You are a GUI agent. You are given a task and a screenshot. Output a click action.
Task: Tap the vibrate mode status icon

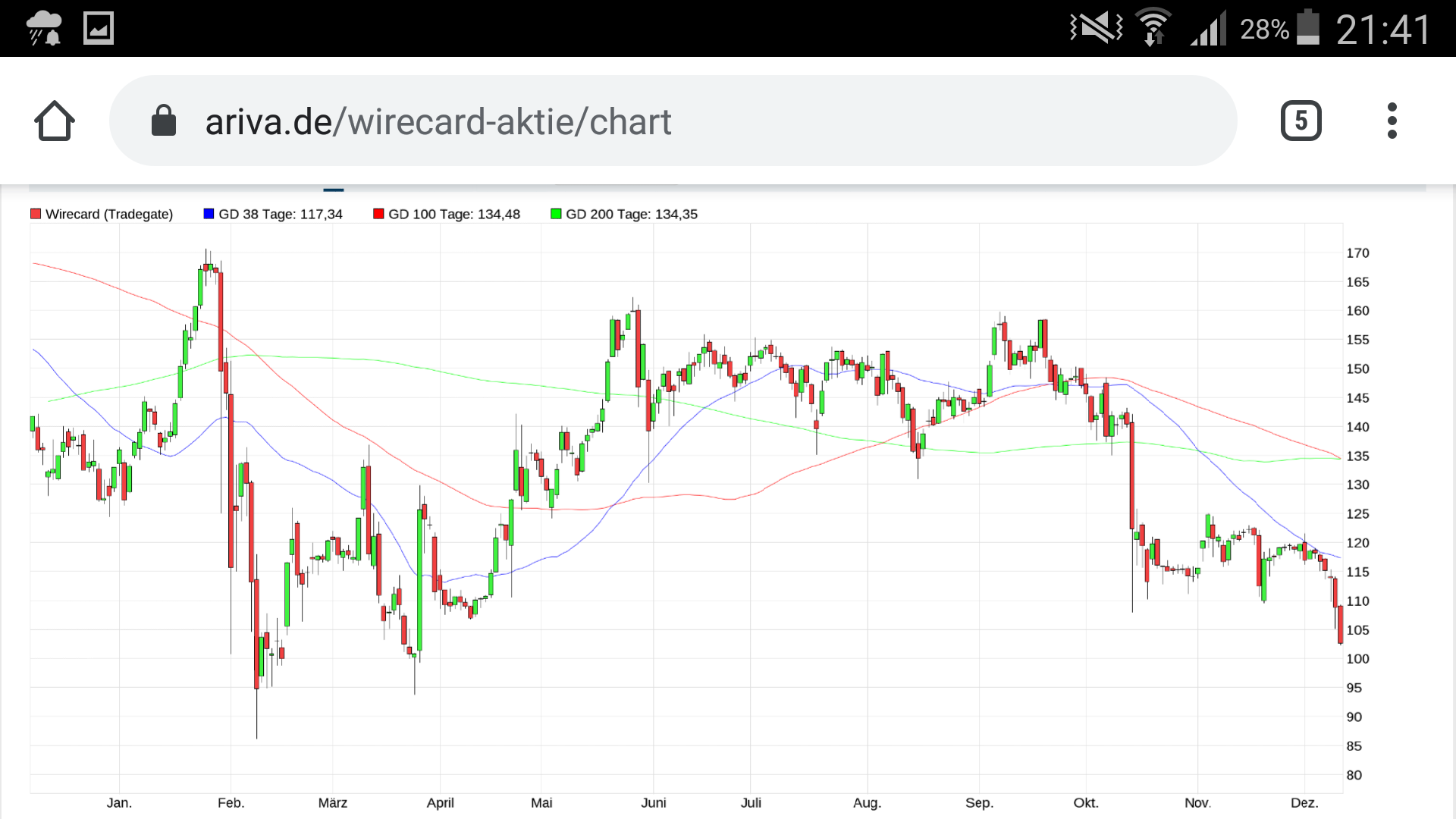point(1097,29)
